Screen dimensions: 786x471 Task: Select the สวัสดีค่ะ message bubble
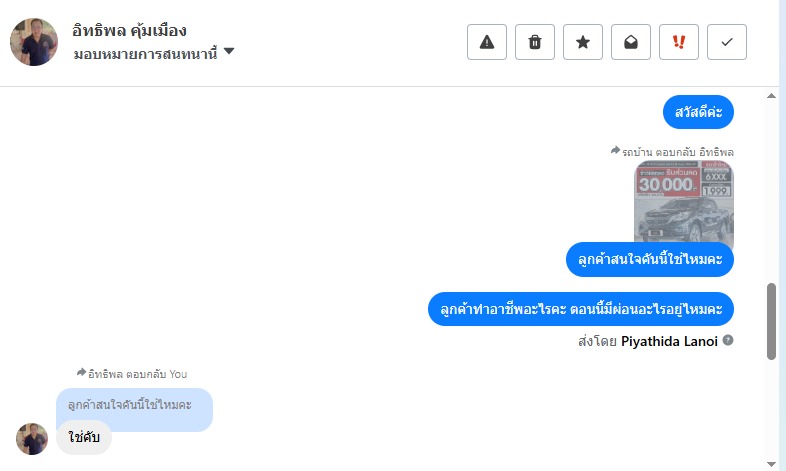[x=698, y=111]
